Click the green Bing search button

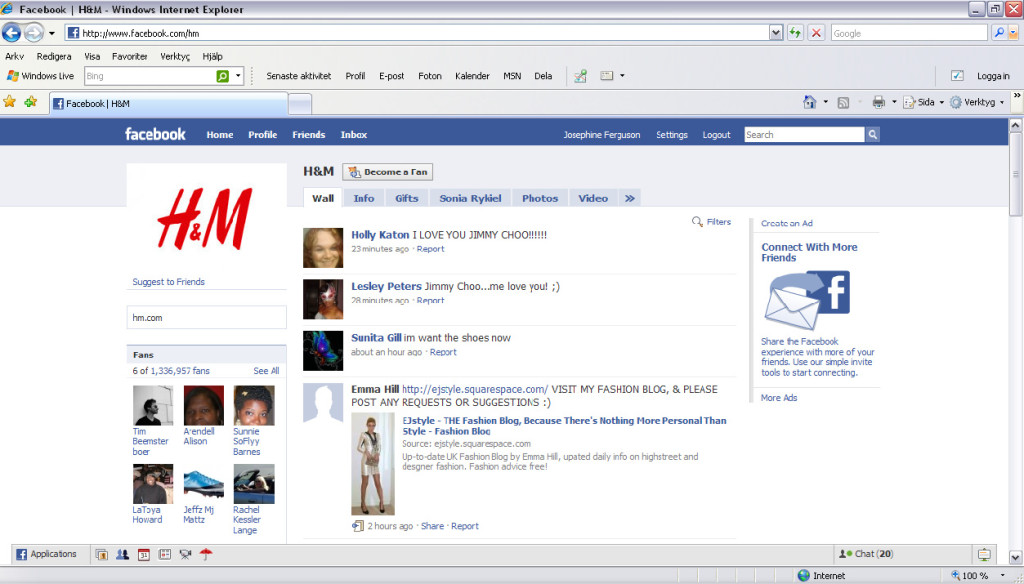tap(223, 76)
